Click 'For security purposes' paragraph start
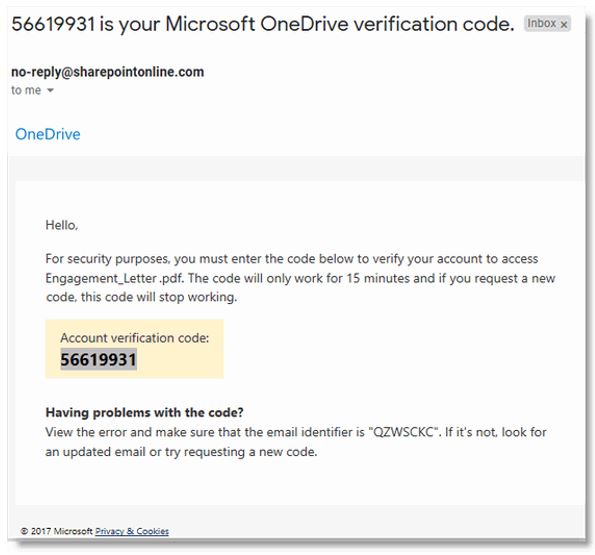This screenshot has width=595, height=555. click(x=107, y=259)
